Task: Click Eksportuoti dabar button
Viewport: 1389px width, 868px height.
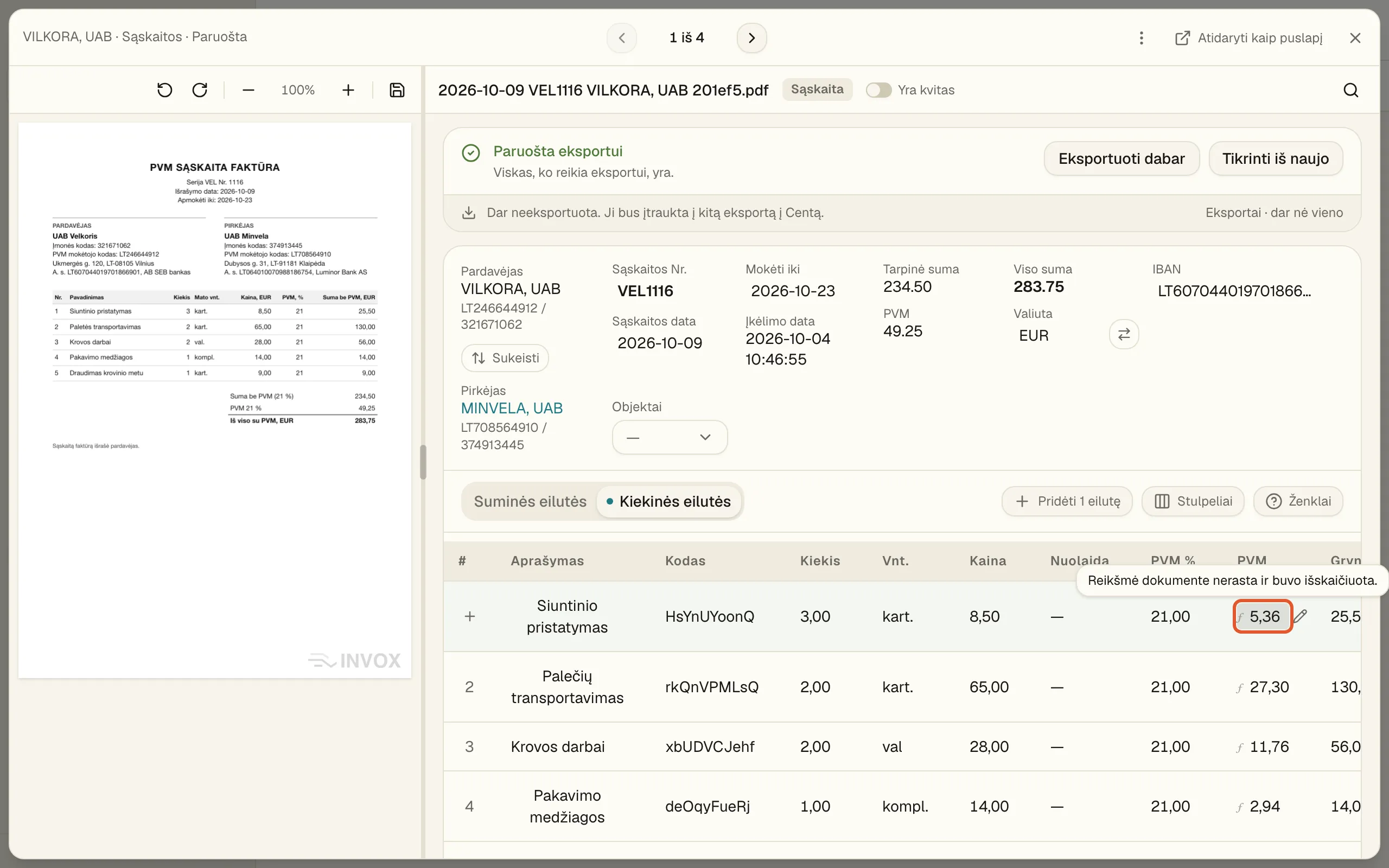Action: [1121, 158]
